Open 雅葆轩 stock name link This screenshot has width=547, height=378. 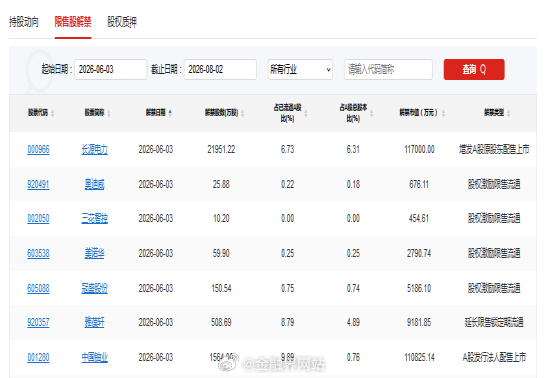coord(95,323)
